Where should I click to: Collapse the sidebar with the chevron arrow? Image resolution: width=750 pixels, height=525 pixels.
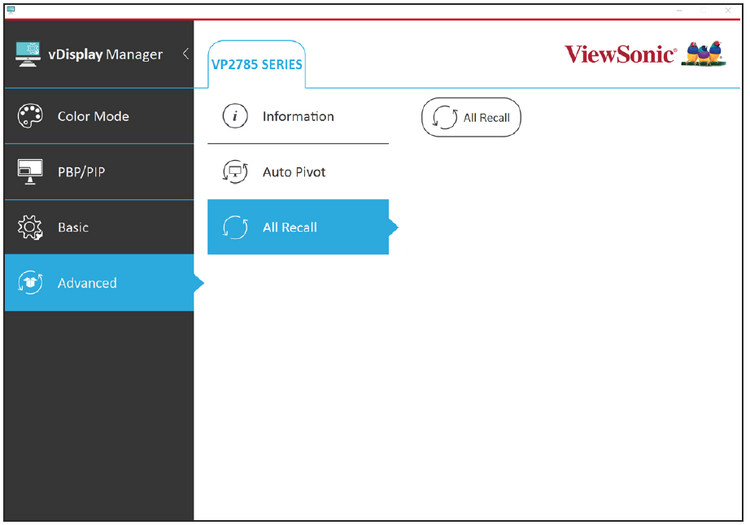pyautogui.click(x=186, y=54)
